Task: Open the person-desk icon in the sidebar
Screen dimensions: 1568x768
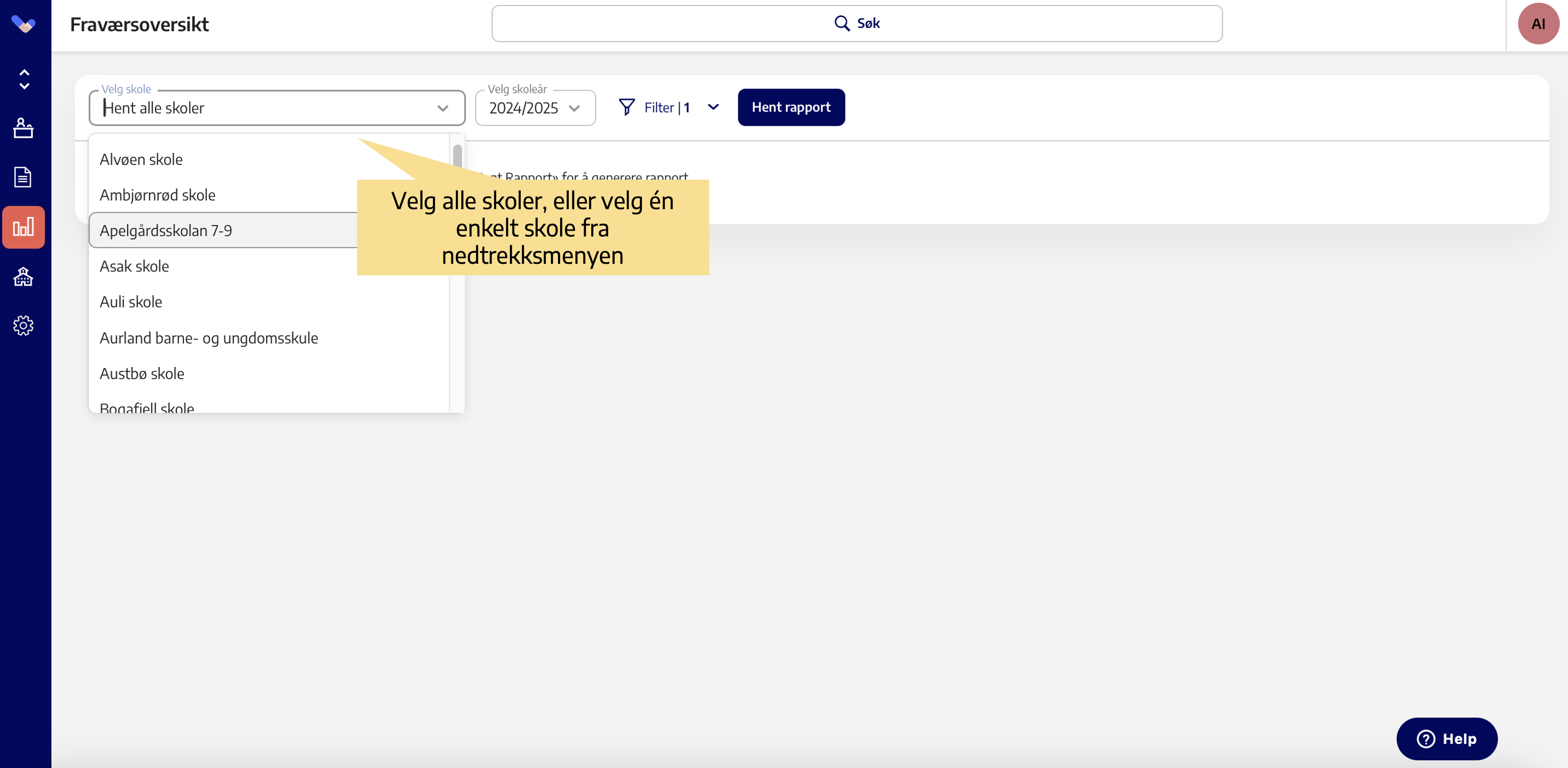Action: [23, 128]
